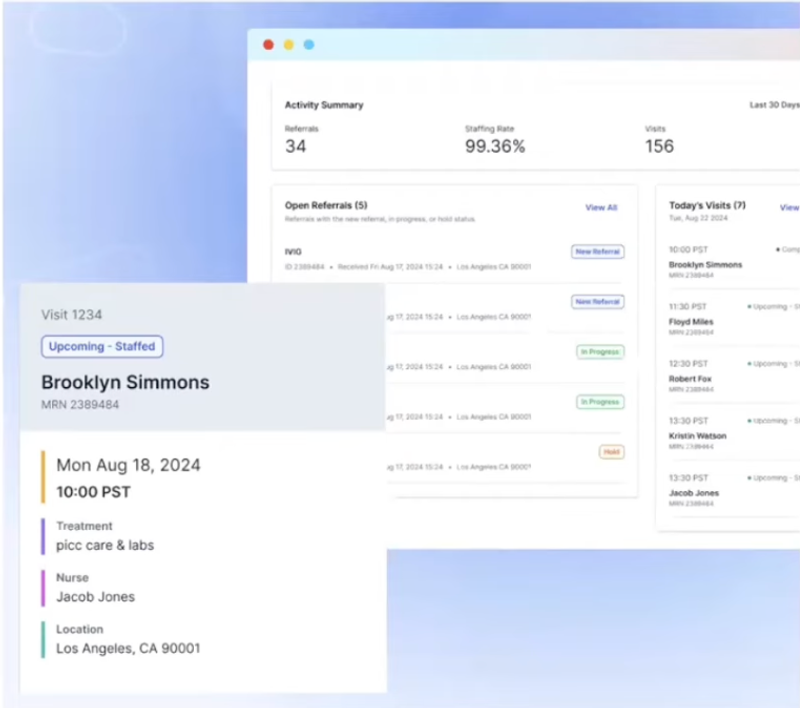800x708 pixels.
Task: Click Visit 1234 heading
Action: (71, 315)
